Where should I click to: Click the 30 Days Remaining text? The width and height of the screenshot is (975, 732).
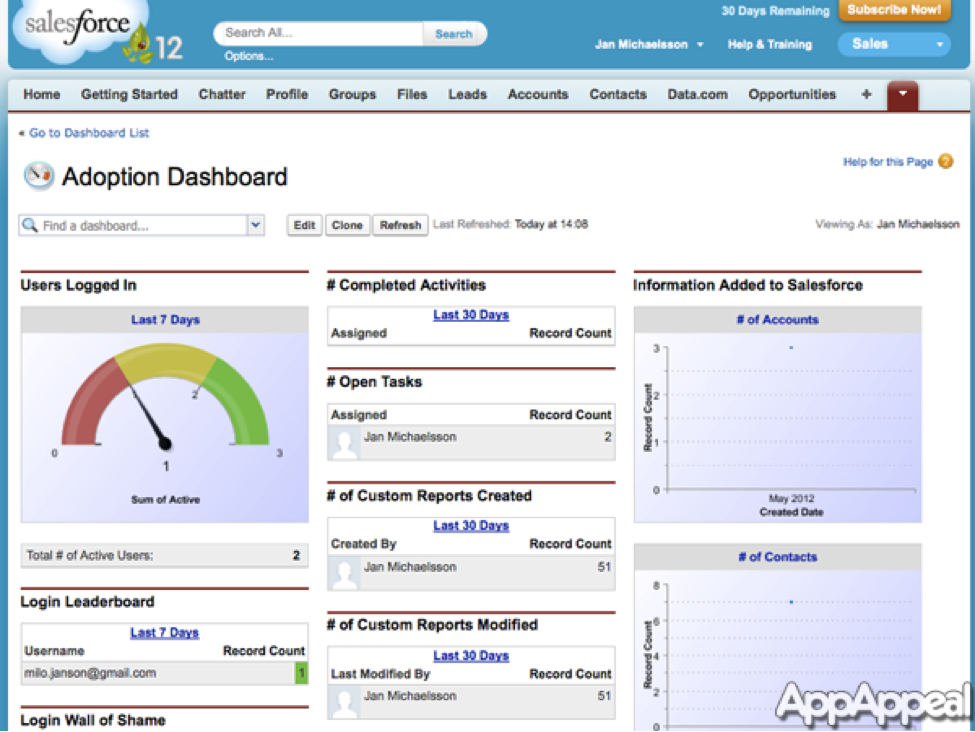click(775, 11)
